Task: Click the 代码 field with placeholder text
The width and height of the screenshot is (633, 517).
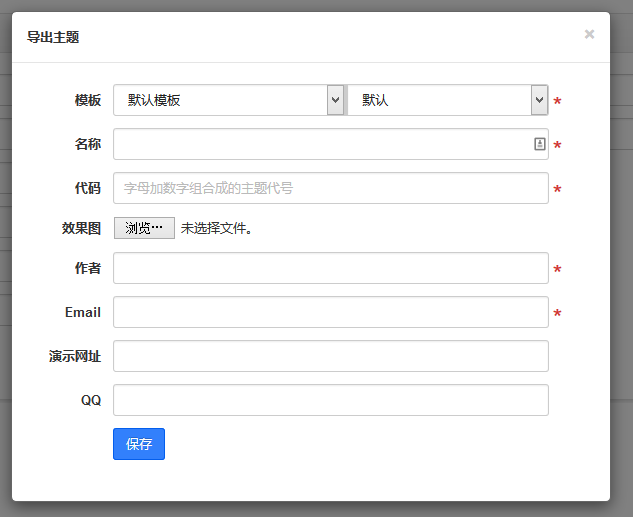Action: tap(330, 188)
